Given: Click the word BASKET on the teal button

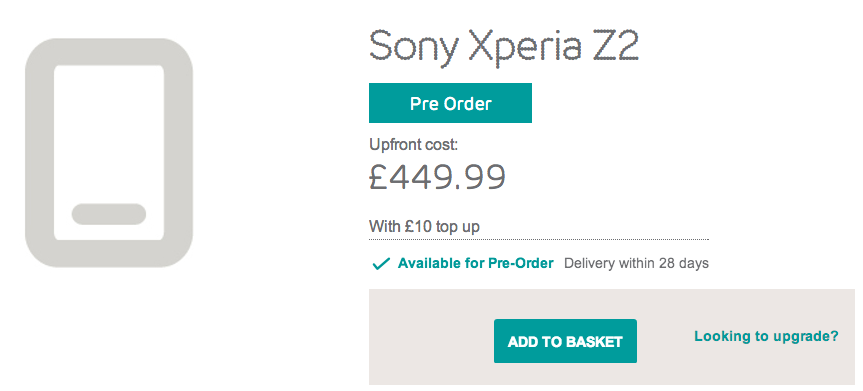Looking at the screenshot, I should (x=594, y=341).
